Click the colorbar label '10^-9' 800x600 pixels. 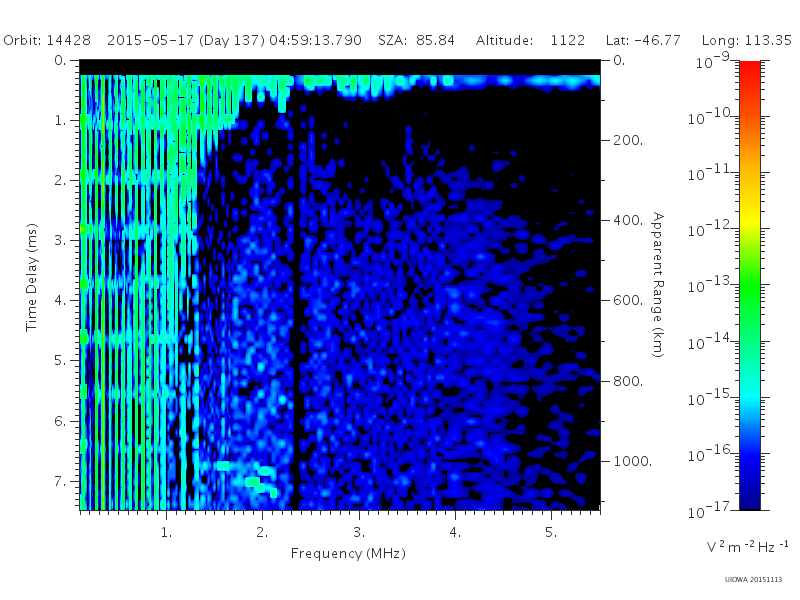[x=713, y=61]
